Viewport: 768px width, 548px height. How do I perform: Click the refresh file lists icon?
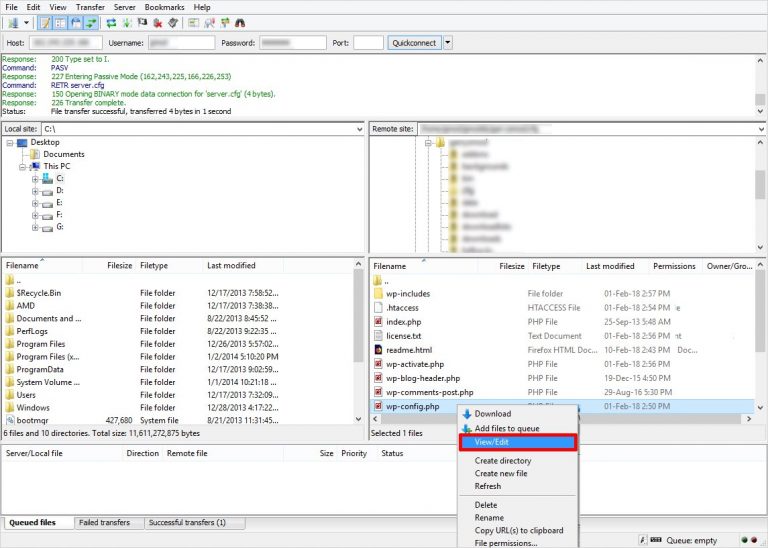point(111,23)
